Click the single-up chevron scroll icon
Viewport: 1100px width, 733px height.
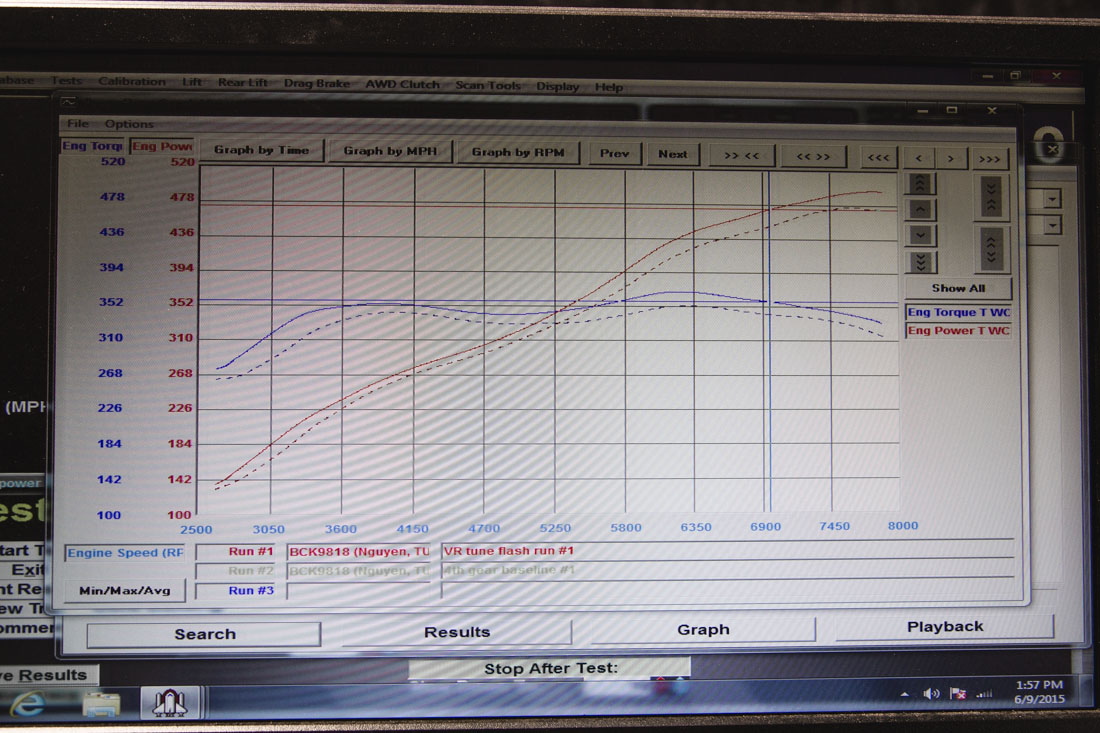(920, 210)
